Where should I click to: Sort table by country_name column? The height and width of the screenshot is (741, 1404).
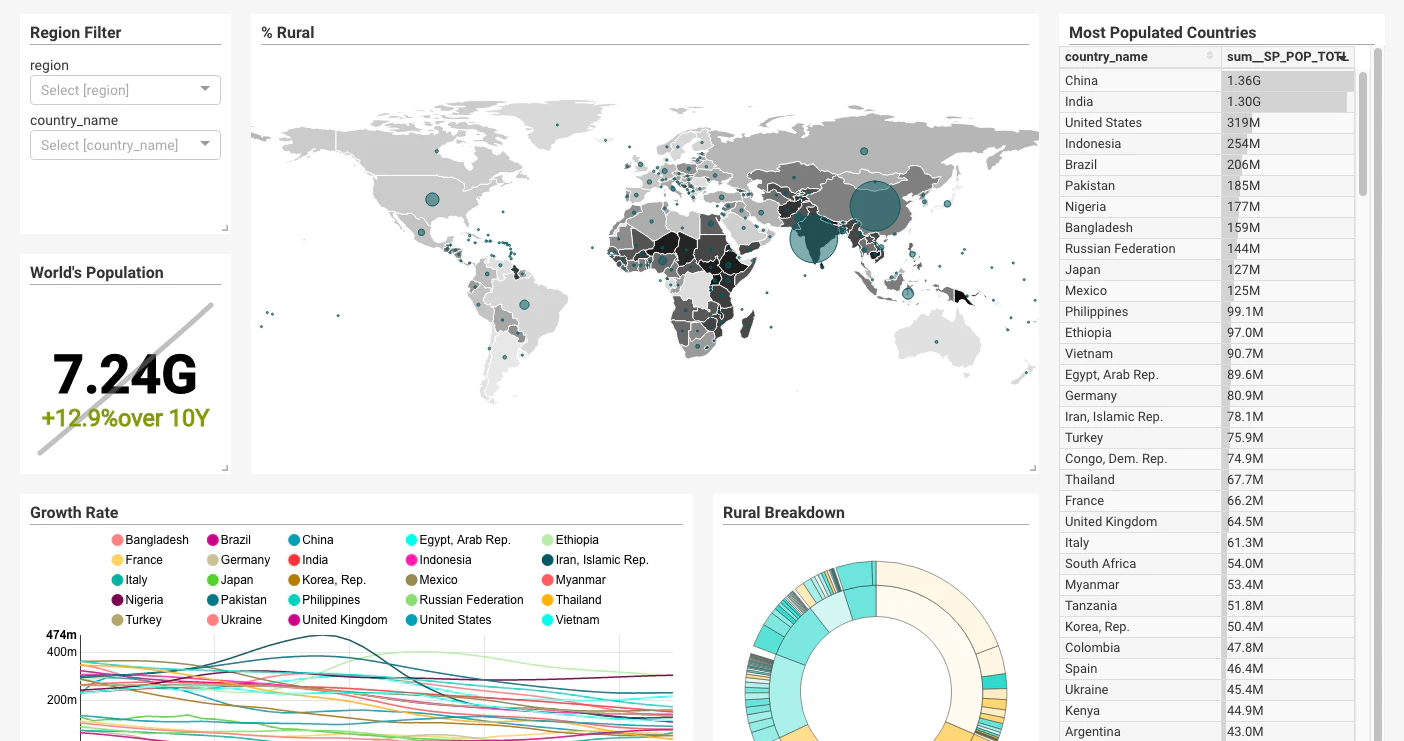(1139, 57)
